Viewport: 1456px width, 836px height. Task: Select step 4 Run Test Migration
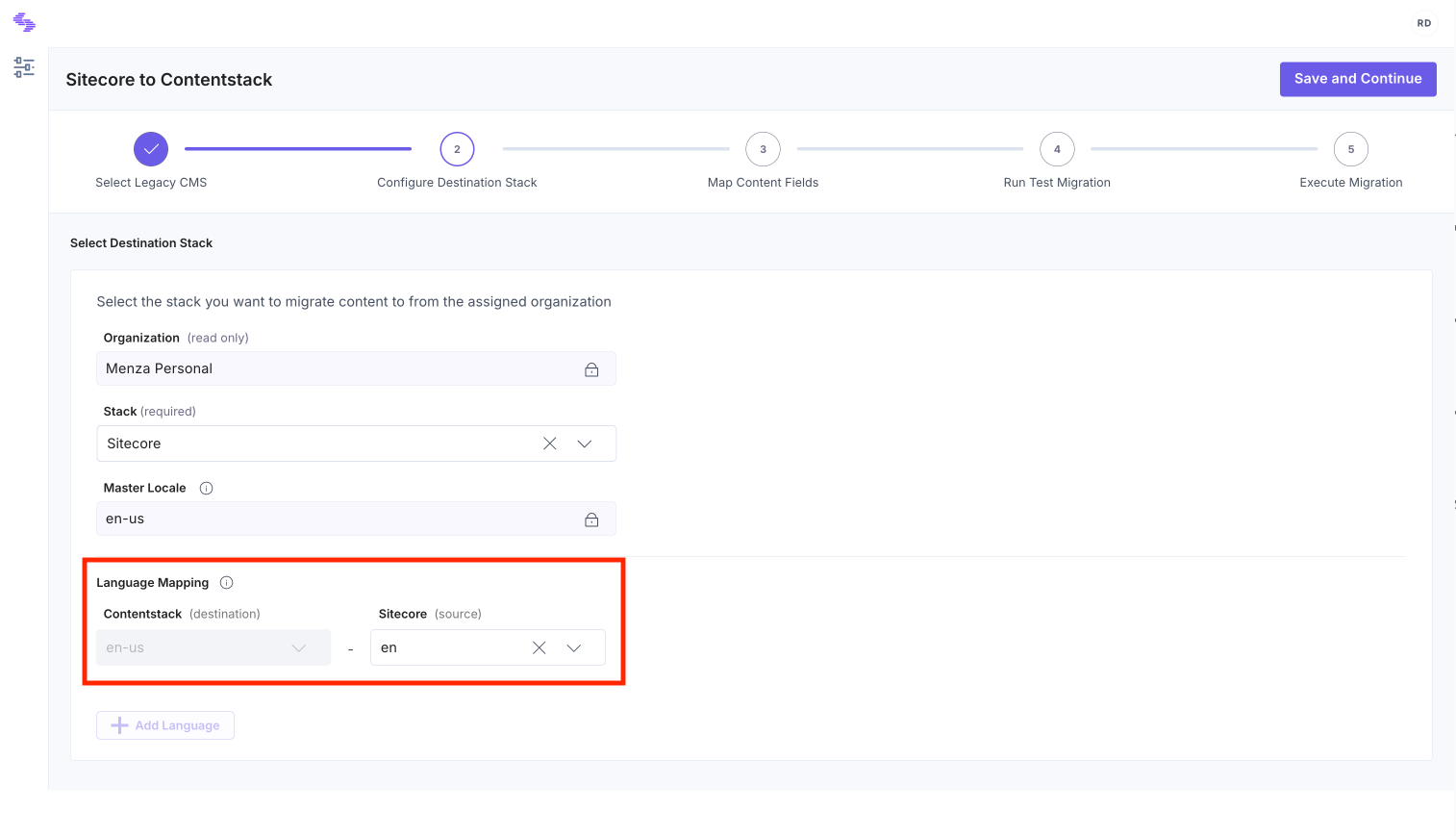pos(1057,149)
